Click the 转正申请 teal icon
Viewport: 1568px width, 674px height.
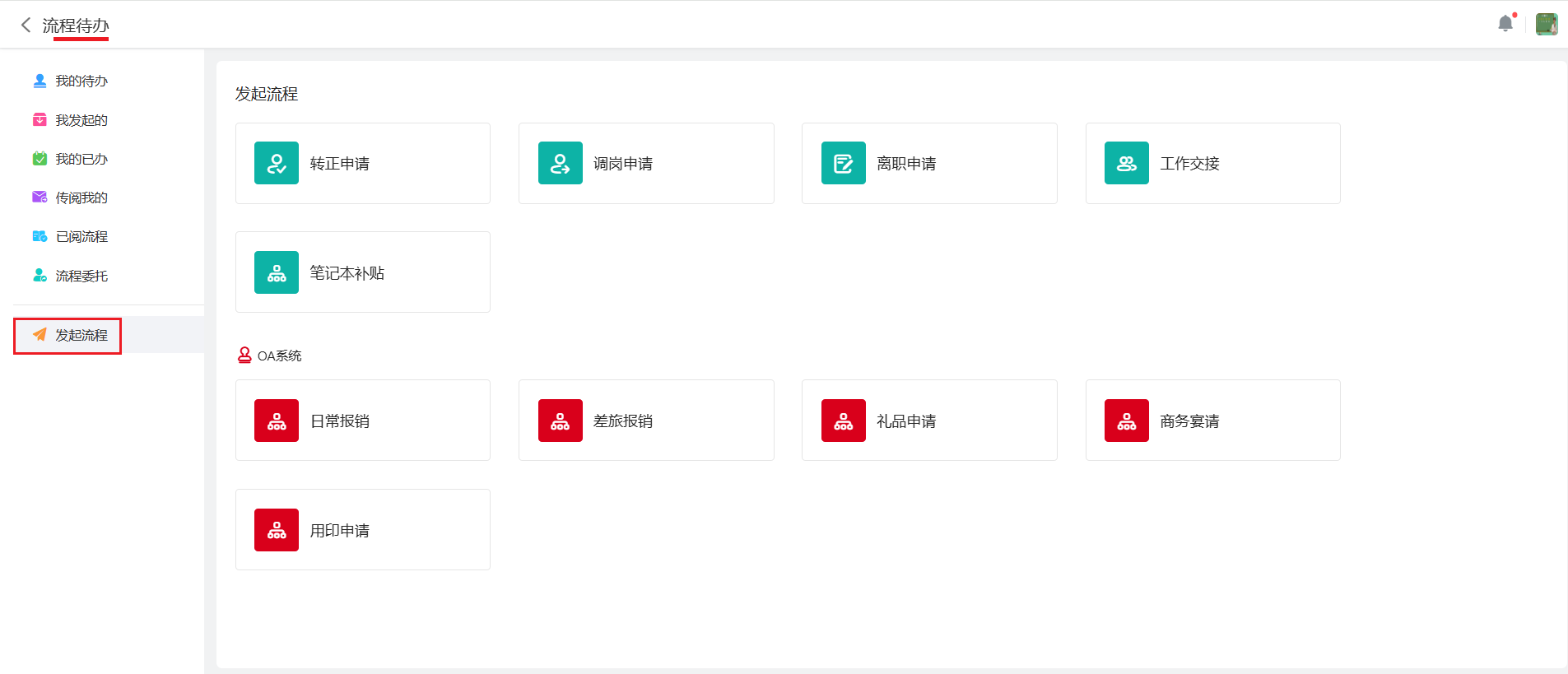click(x=277, y=163)
